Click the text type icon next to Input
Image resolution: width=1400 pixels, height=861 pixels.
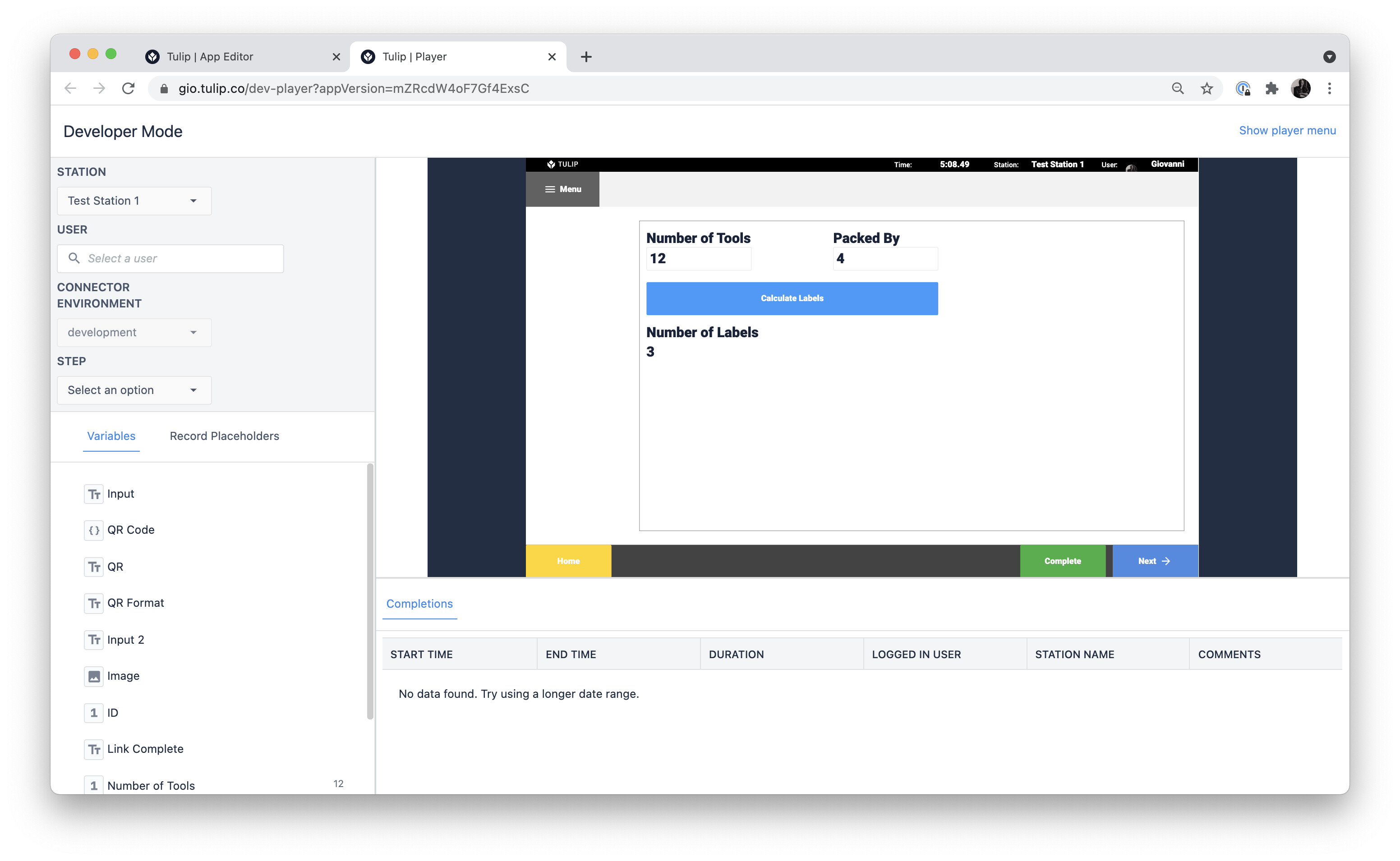[93, 494]
